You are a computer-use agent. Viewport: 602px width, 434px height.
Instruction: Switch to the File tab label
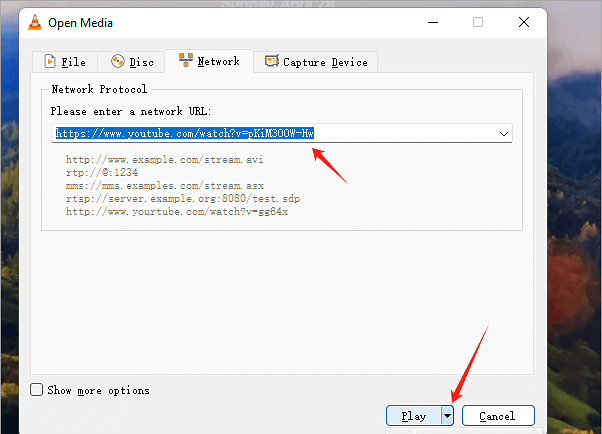coord(74,62)
